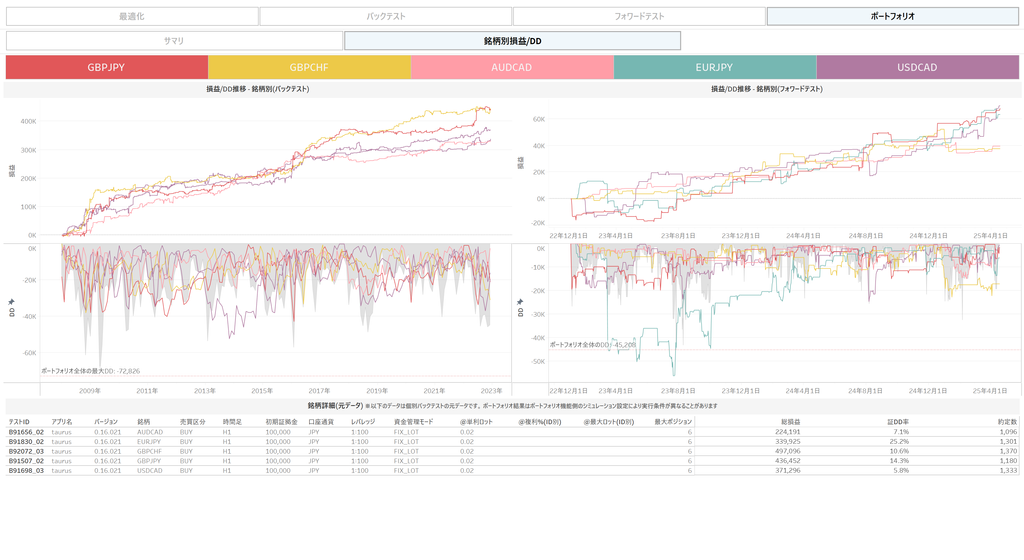The width and height of the screenshot is (1024, 560).
Task: Pick the teal EURJPY legend swatch
Action: (x=714, y=67)
